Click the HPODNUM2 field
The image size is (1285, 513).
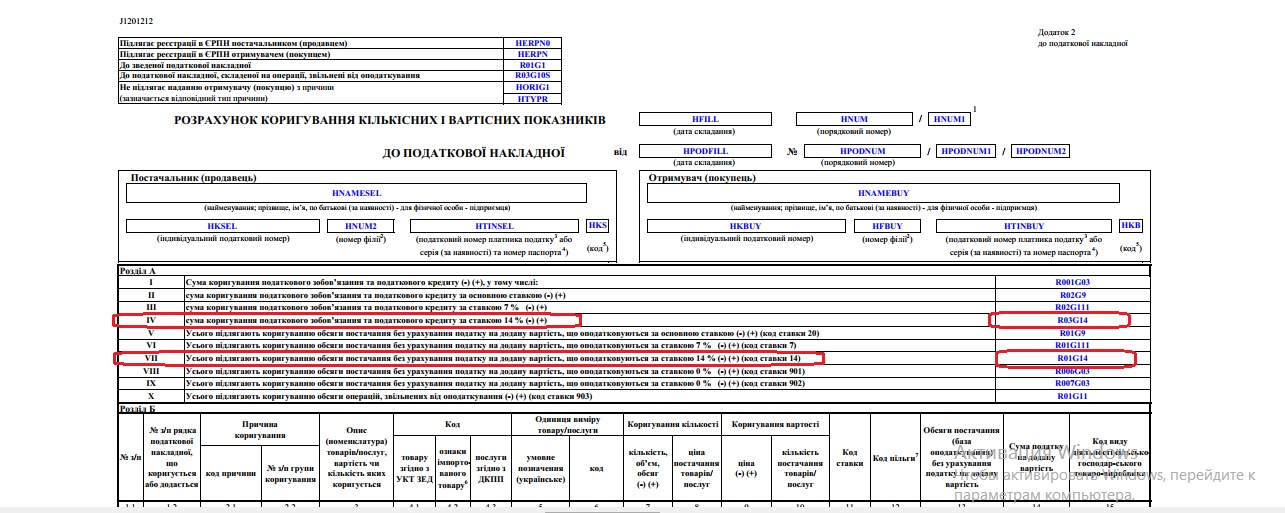tap(1041, 151)
